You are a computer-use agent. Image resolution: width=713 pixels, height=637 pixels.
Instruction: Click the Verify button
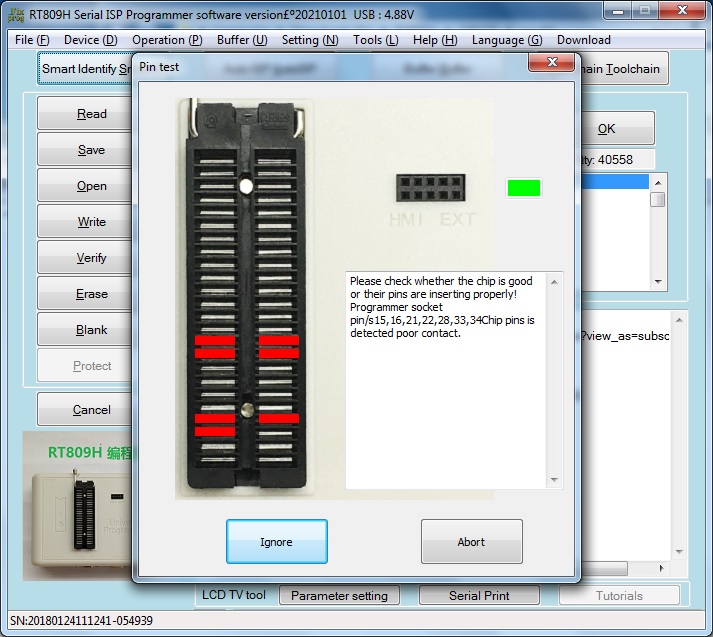click(85, 258)
